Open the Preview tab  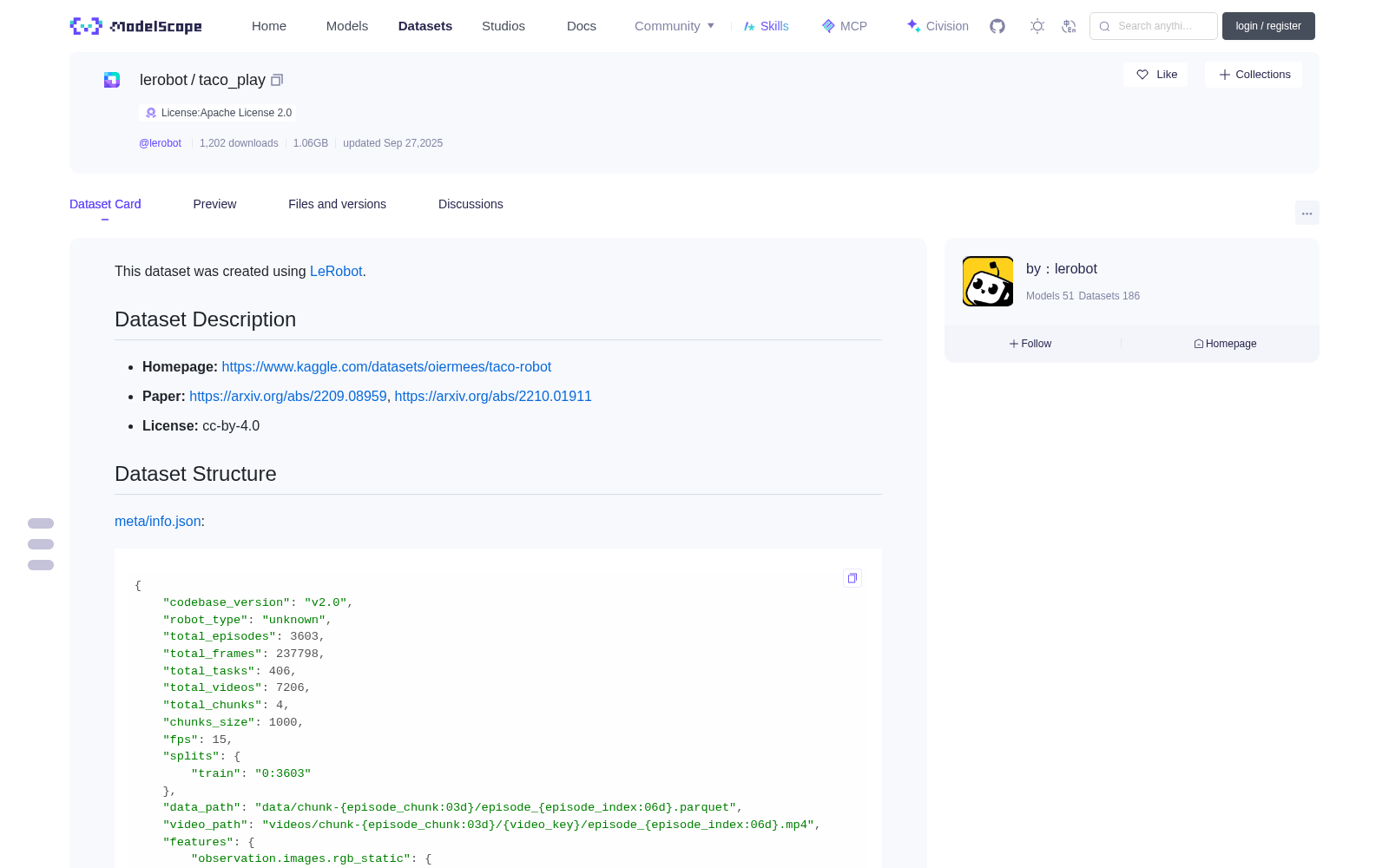click(x=214, y=204)
